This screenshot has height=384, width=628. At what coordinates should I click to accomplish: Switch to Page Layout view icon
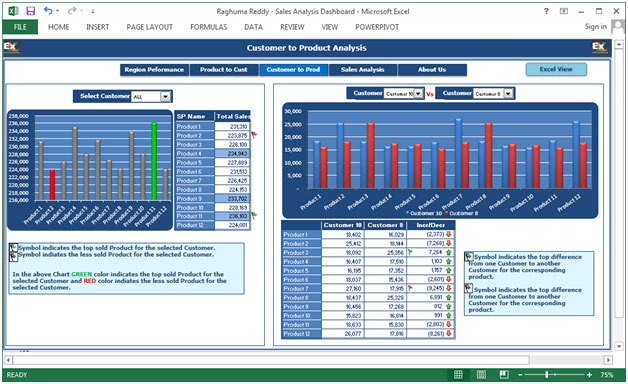click(481, 374)
